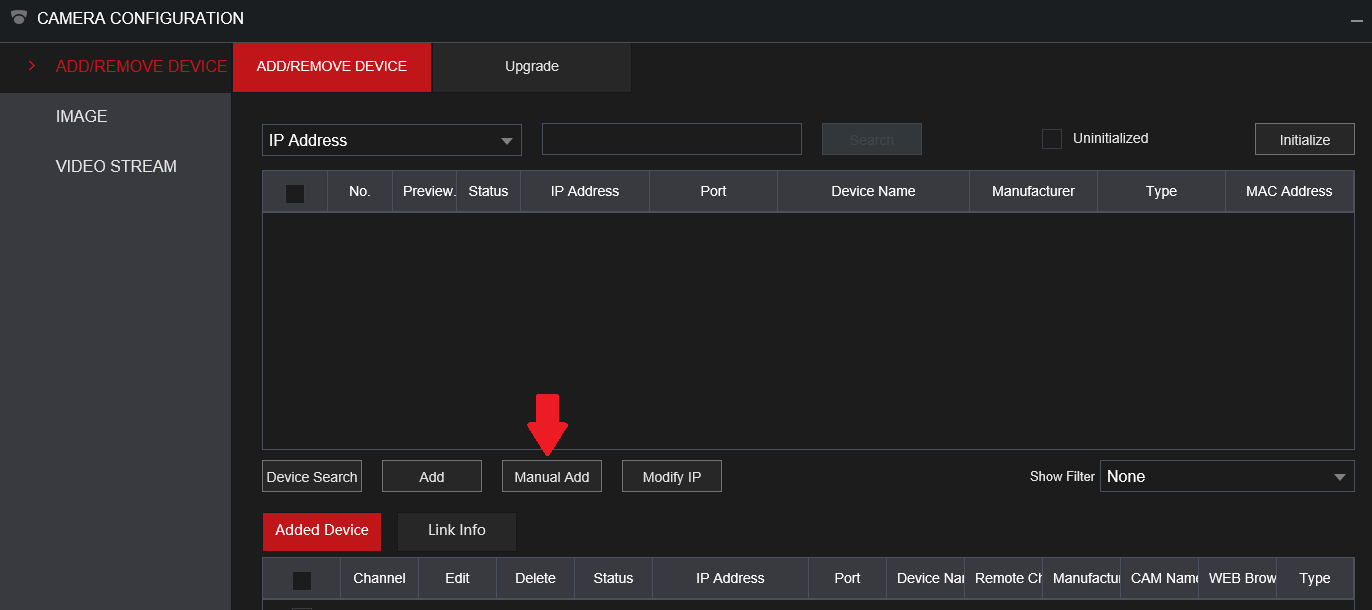The height and width of the screenshot is (610, 1372).
Task: Click the MAC Address column header
Action: pyautogui.click(x=1289, y=191)
